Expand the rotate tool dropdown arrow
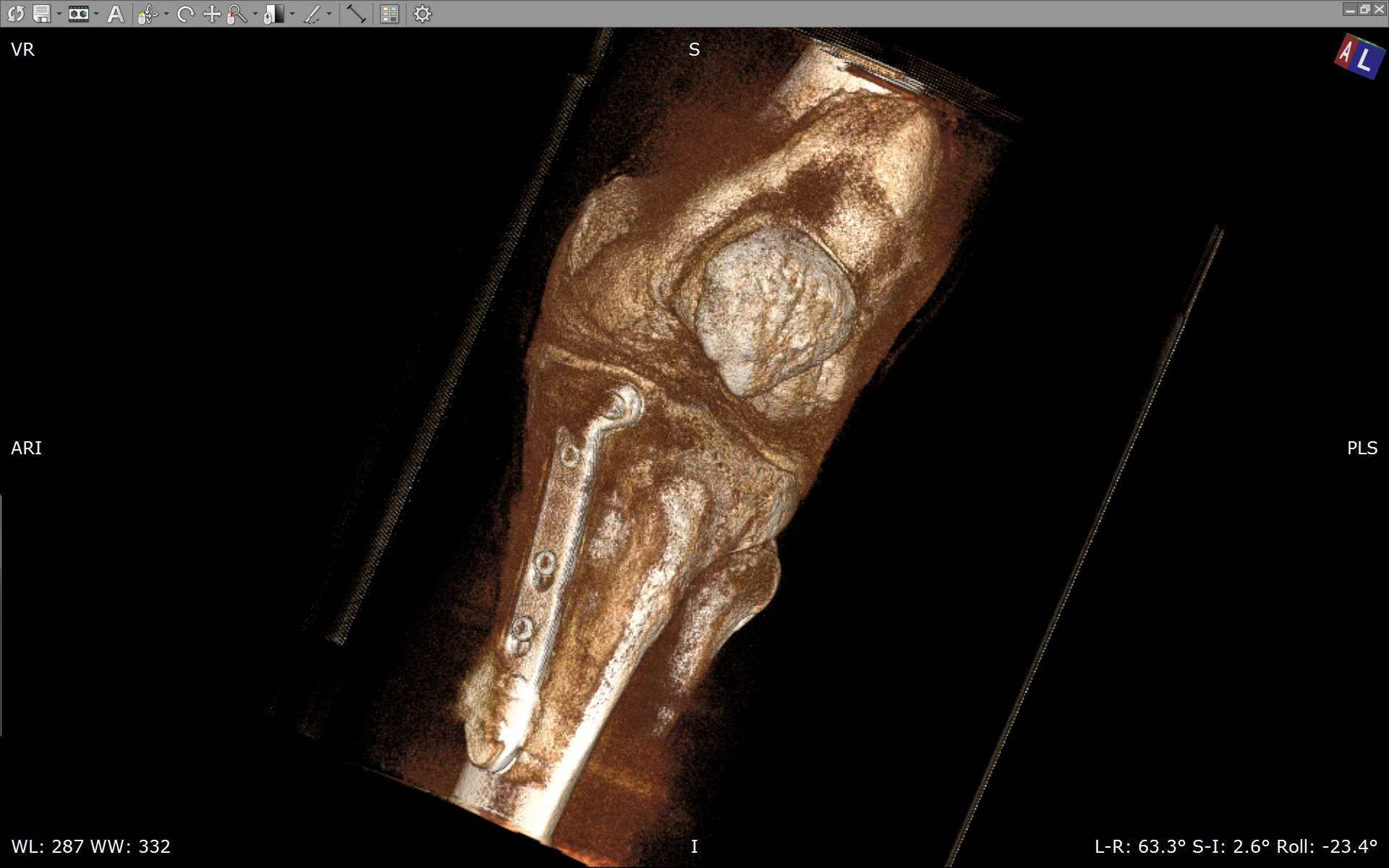This screenshot has height=868, width=1389. [x=166, y=14]
